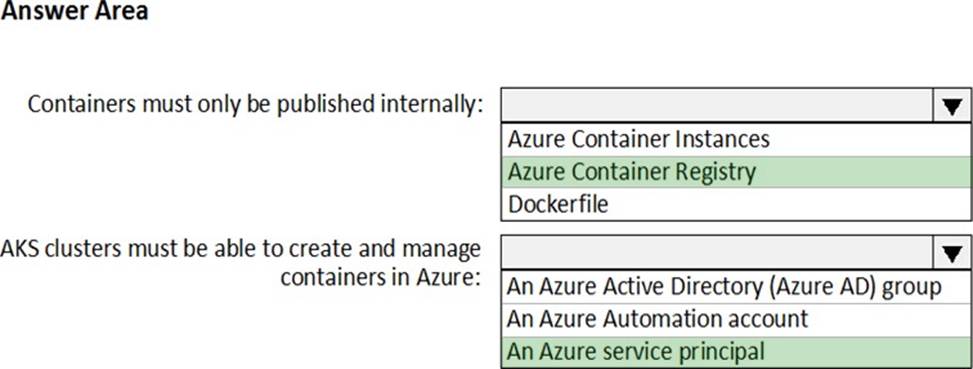
Task: Choose the last entry in the containers options list
Action: 736,204
